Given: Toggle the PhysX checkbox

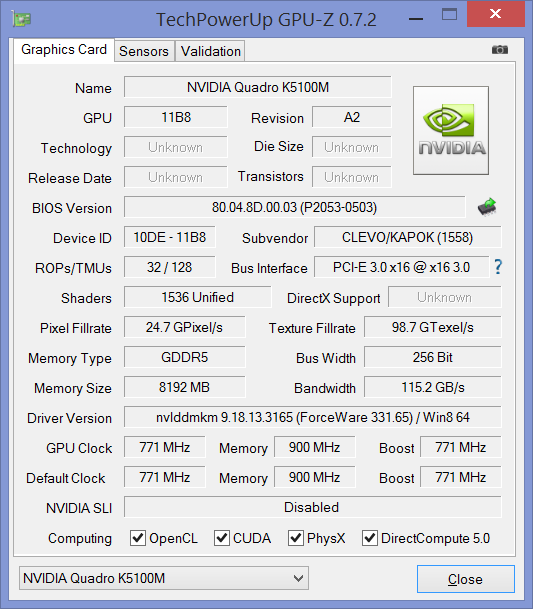Looking at the screenshot, I should pos(296,538).
